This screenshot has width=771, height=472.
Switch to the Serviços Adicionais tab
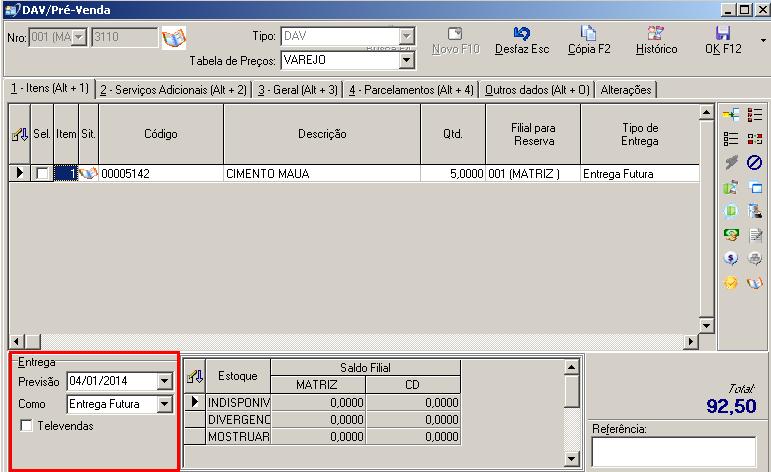pyautogui.click(x=173, y=90)
